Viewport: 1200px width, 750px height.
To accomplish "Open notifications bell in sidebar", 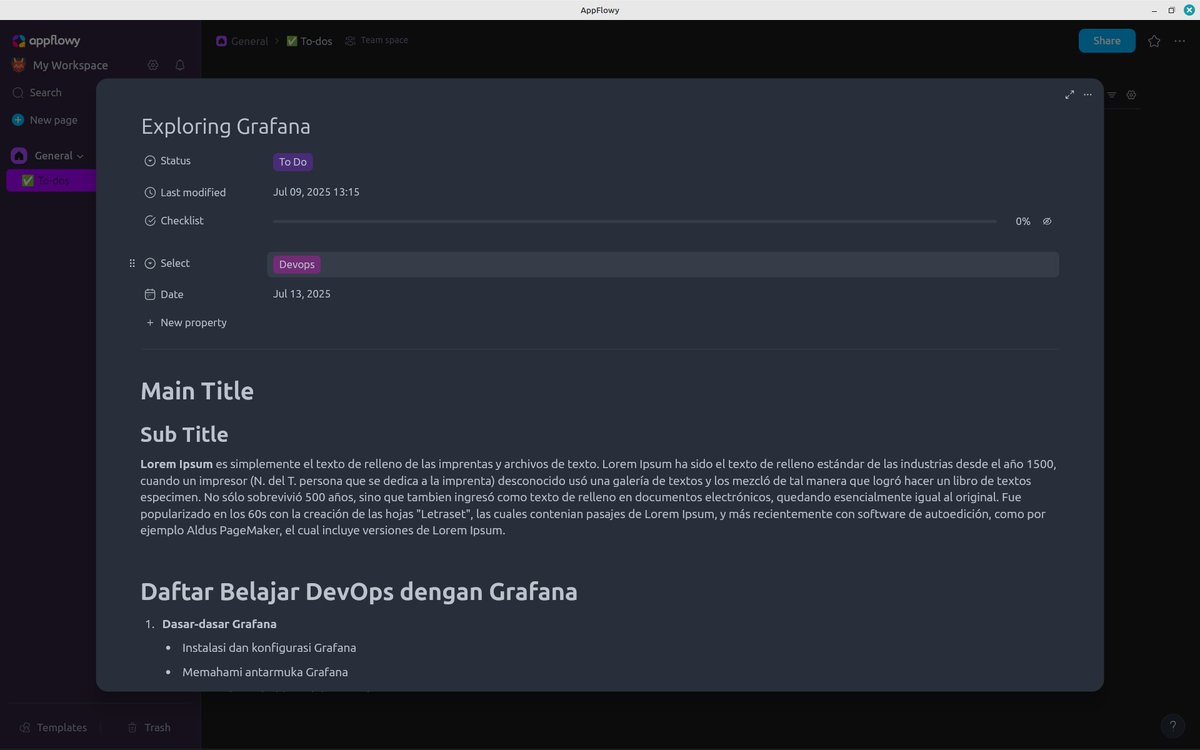I will [180, 65].
